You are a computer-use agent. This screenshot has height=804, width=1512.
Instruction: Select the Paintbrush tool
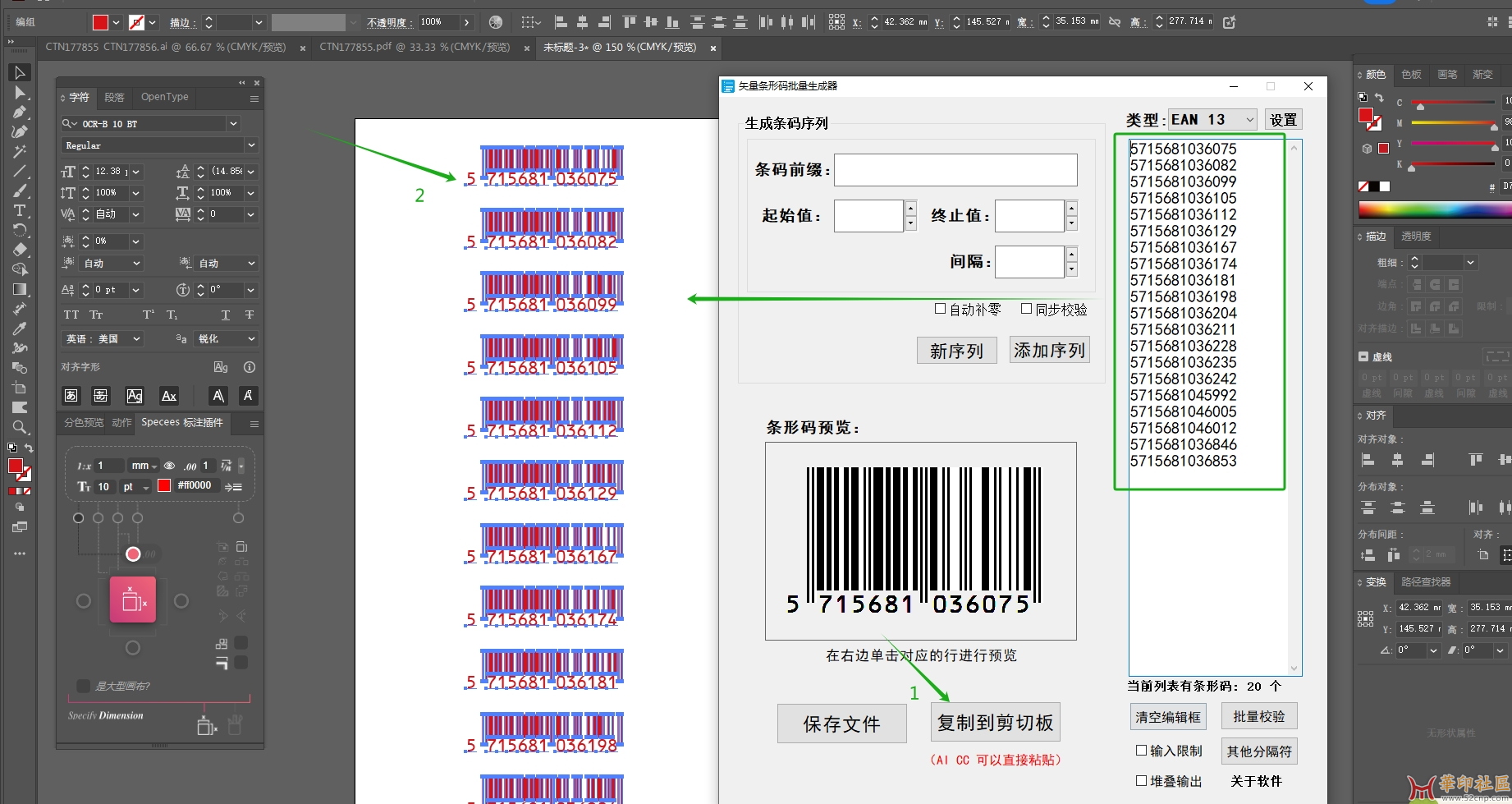[20, 191]
